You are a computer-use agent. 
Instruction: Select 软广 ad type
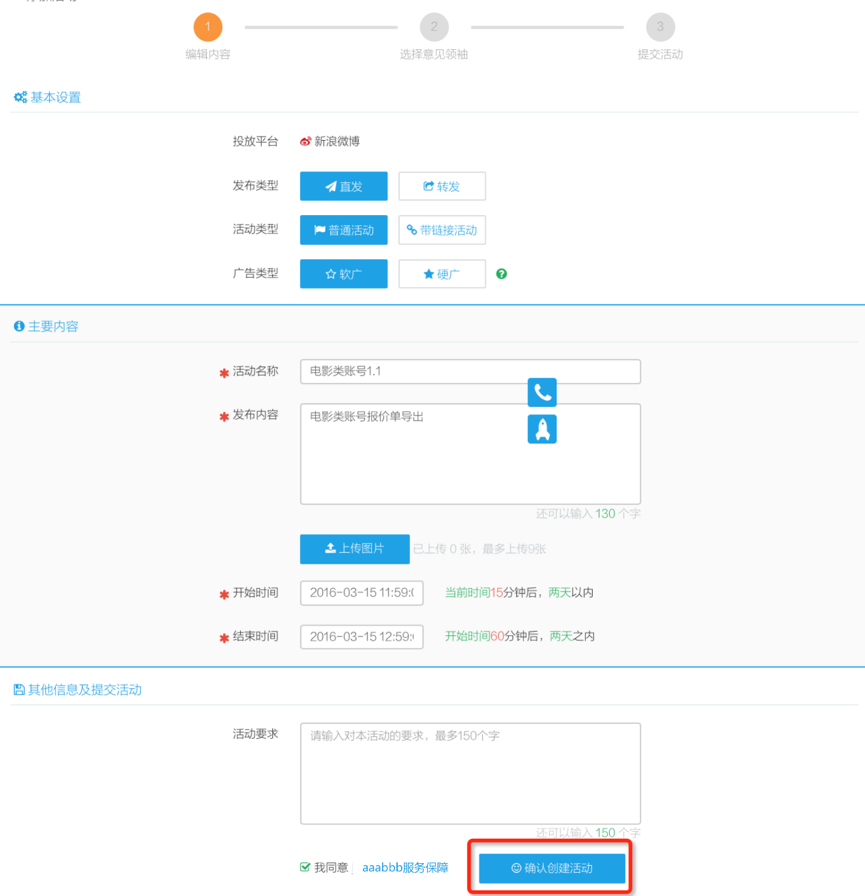343,274
